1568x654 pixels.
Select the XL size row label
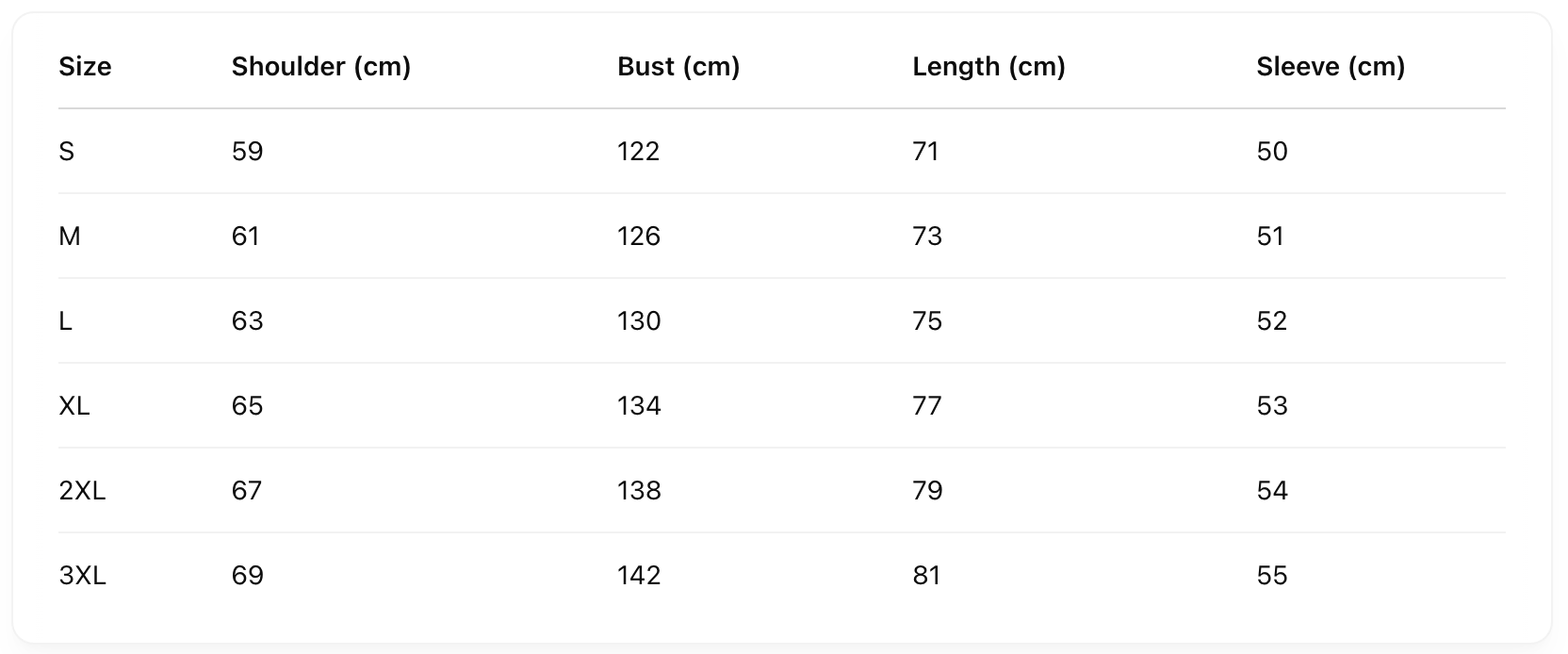pyautogui.click(x=74, y=406)
